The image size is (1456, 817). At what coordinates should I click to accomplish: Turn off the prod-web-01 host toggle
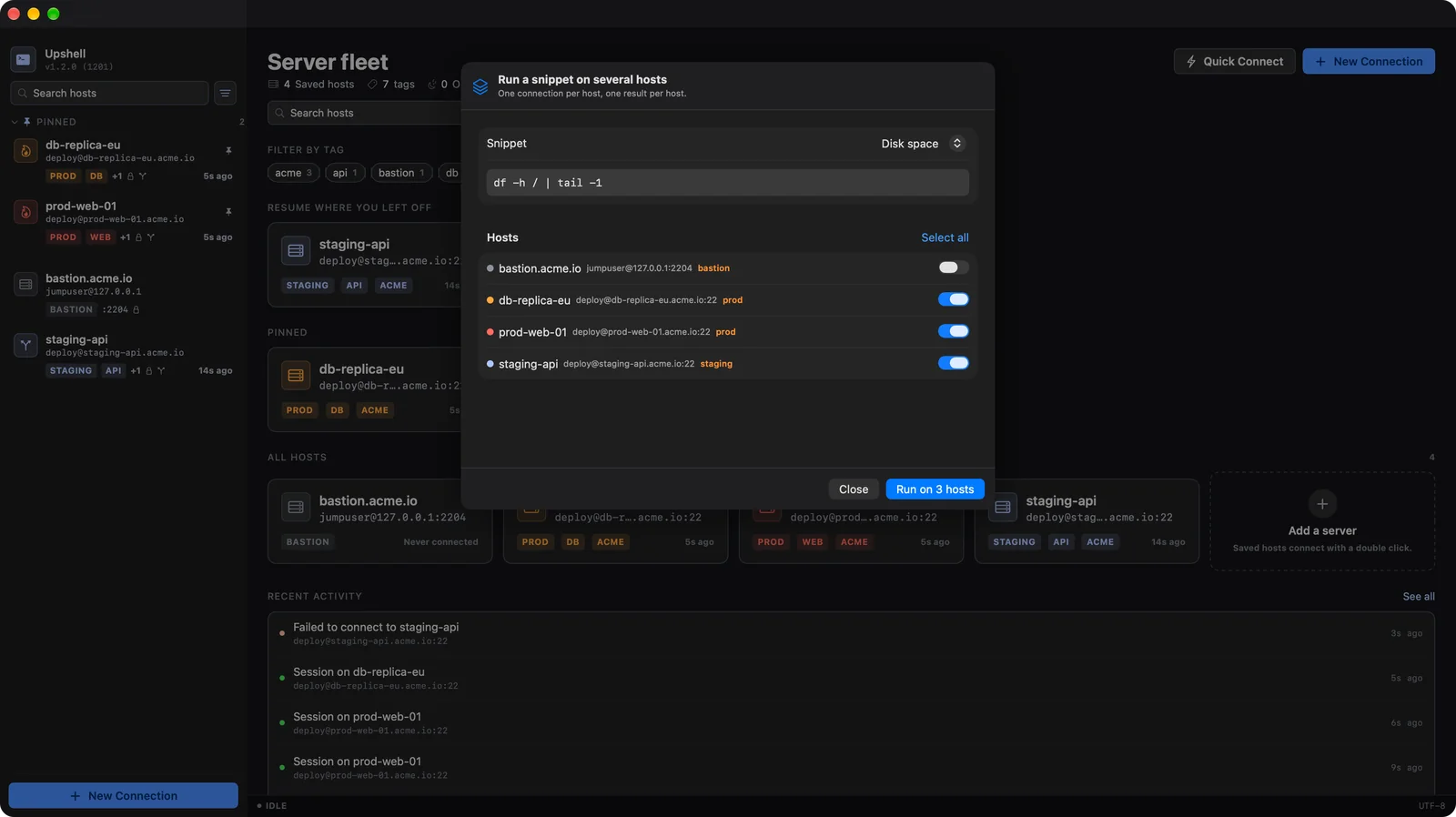954,331
